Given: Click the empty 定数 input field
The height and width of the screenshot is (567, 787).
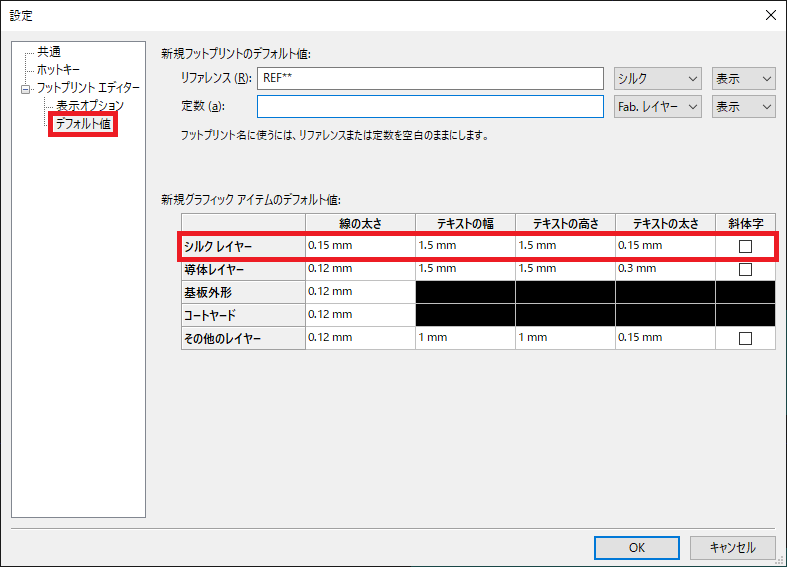Looking at the screenshot, I should coord(430,107).
